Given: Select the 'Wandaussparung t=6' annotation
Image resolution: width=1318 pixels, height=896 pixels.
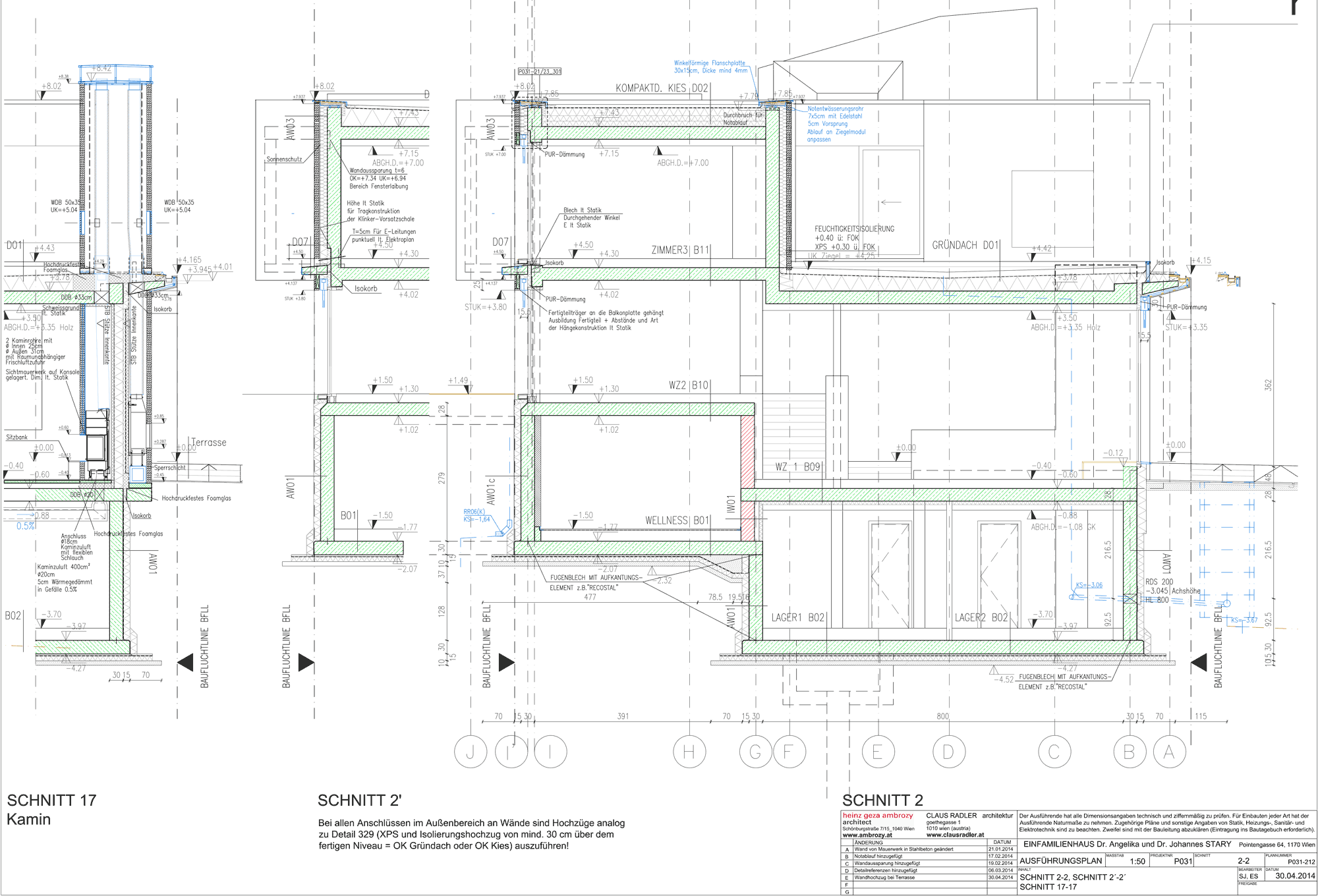Looking at the screenshot, I should (377, 171).
